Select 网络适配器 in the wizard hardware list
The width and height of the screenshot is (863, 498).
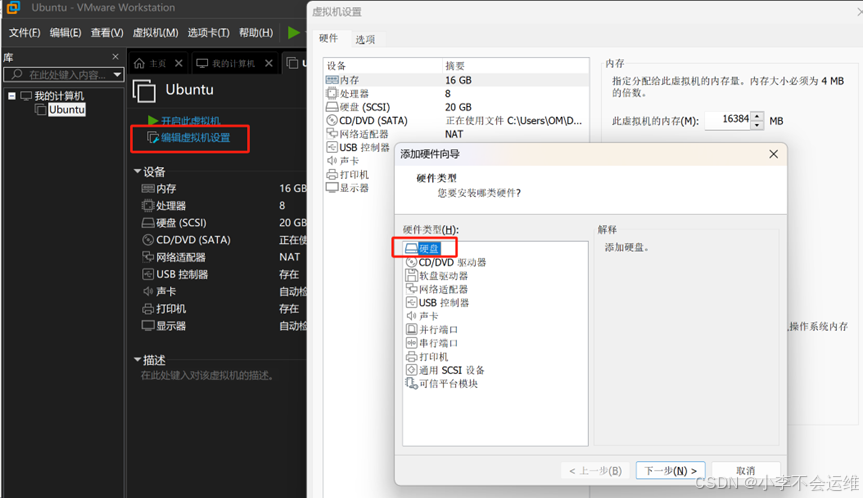436,289
